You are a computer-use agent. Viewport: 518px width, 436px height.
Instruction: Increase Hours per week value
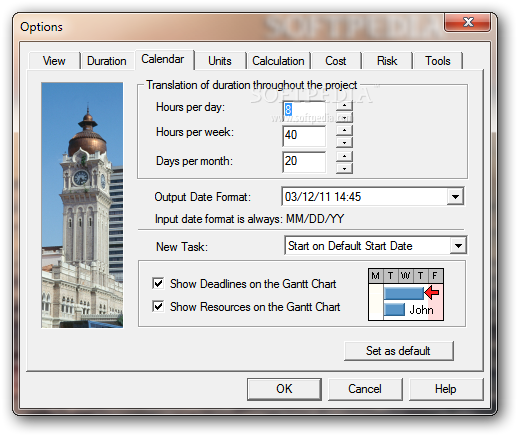(x=344, y=130)
